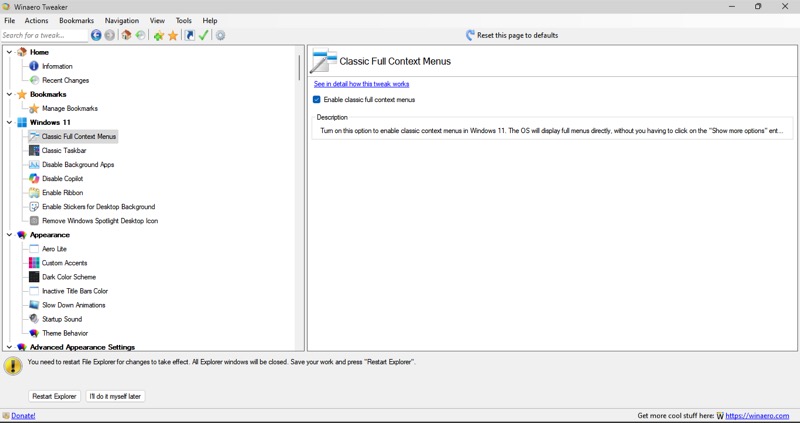The image size is (800, 423).
Task: Open the Bookmarks menu
Action: [77, 20]
